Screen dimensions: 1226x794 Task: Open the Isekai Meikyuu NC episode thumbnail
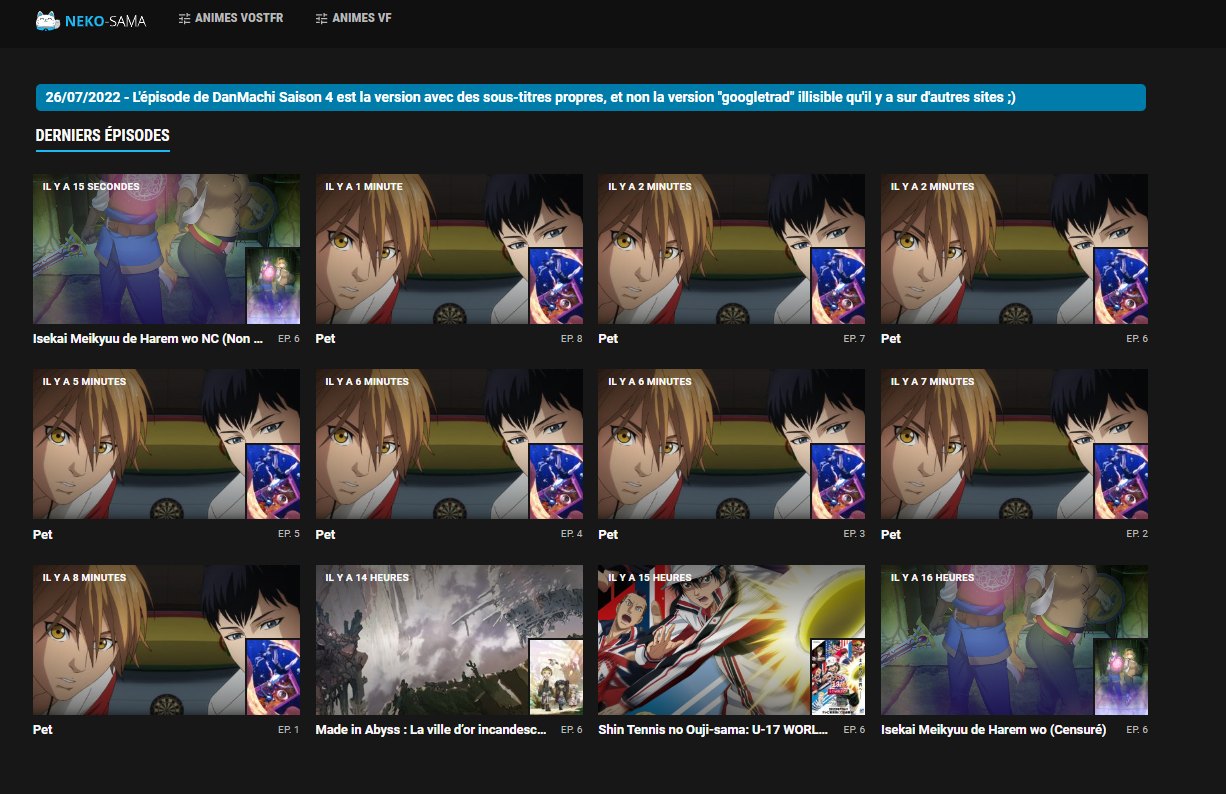pos(166,249)
